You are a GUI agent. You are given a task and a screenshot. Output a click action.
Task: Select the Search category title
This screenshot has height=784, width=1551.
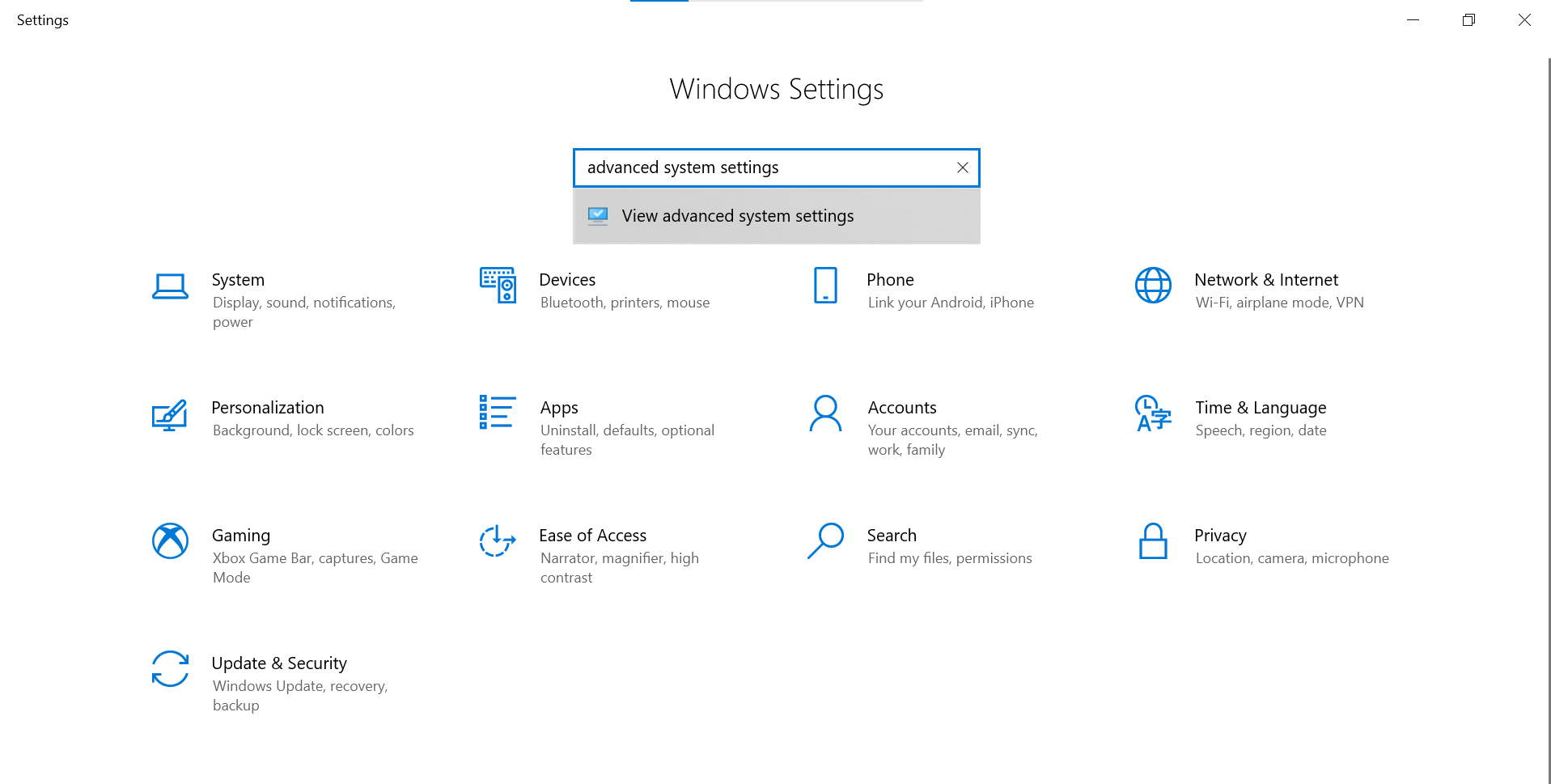(x=892, y=536)
